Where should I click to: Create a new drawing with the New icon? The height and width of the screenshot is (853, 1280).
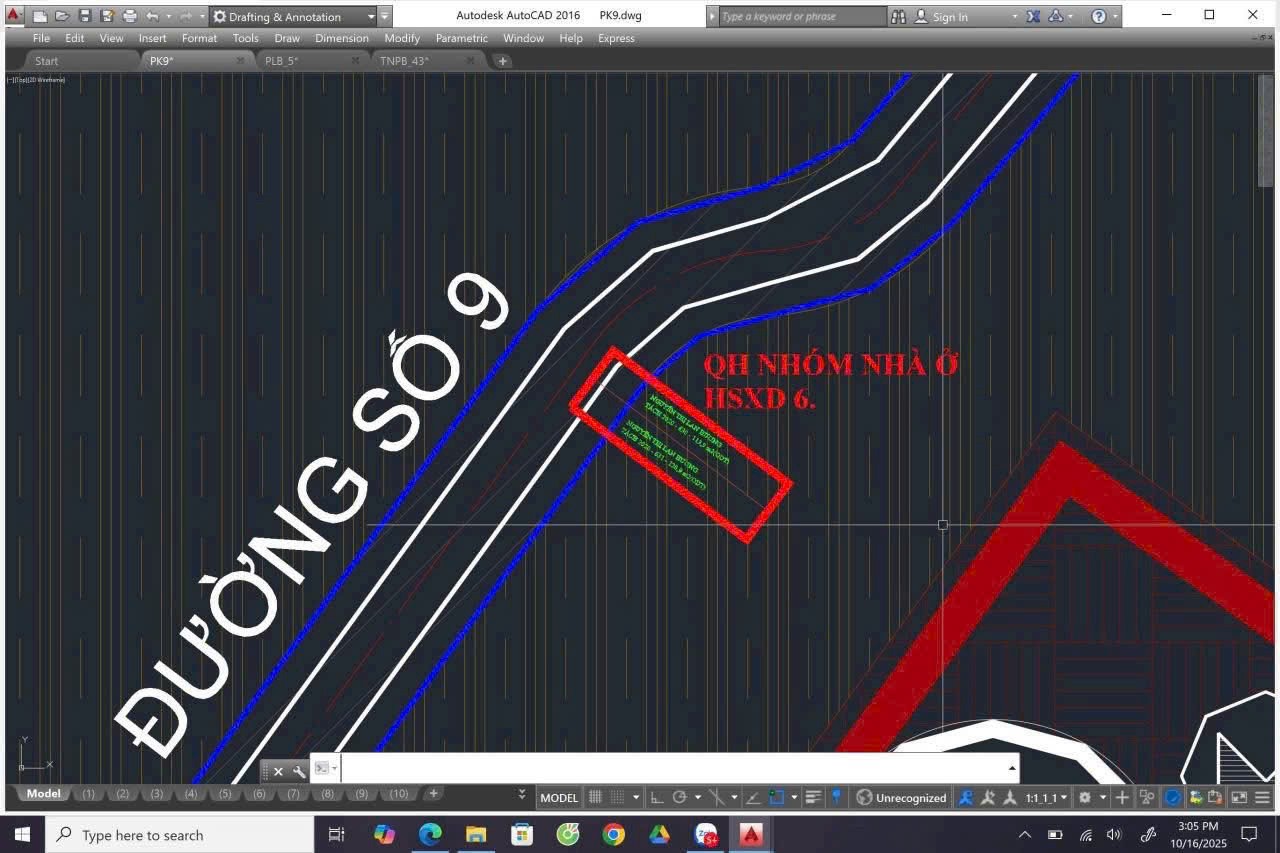(x=38, y=15)
